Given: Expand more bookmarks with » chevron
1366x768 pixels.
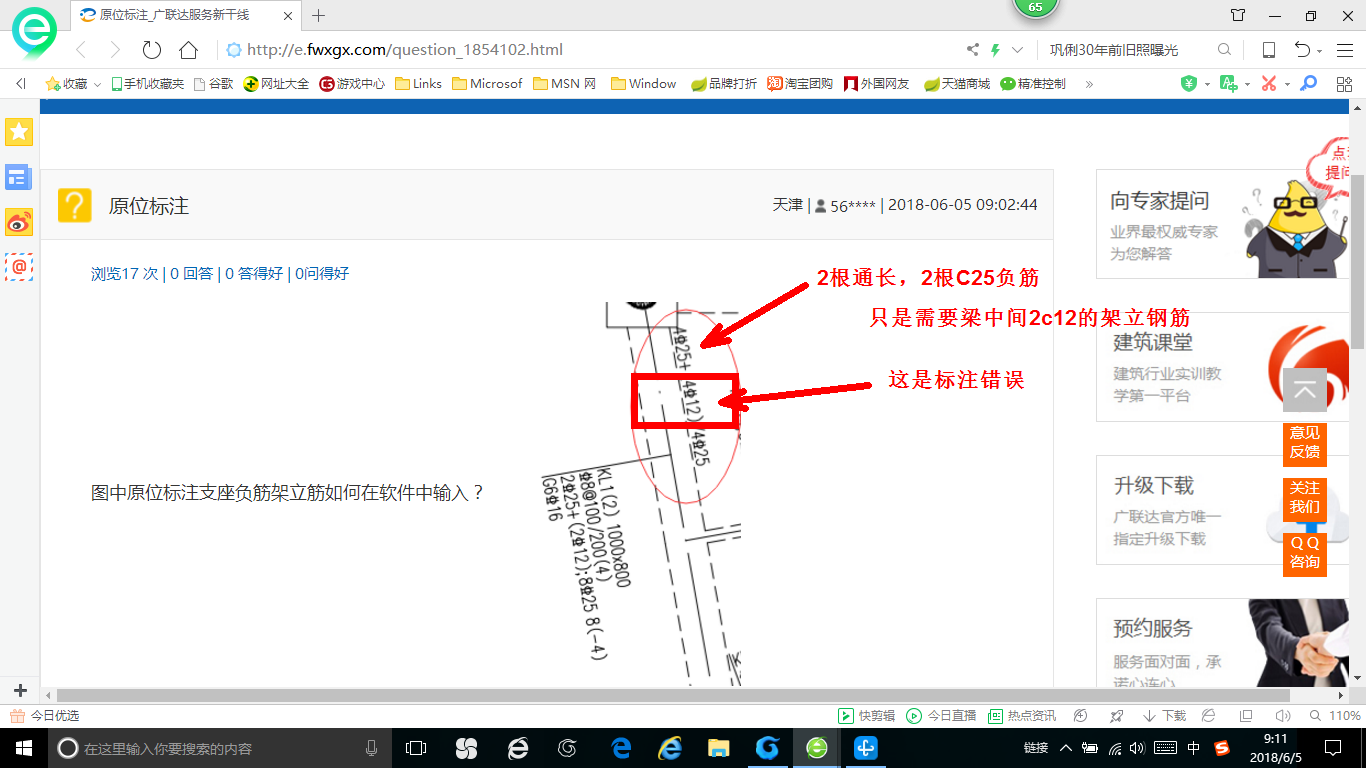Looking at the screenshot, I should point(1089,84).
